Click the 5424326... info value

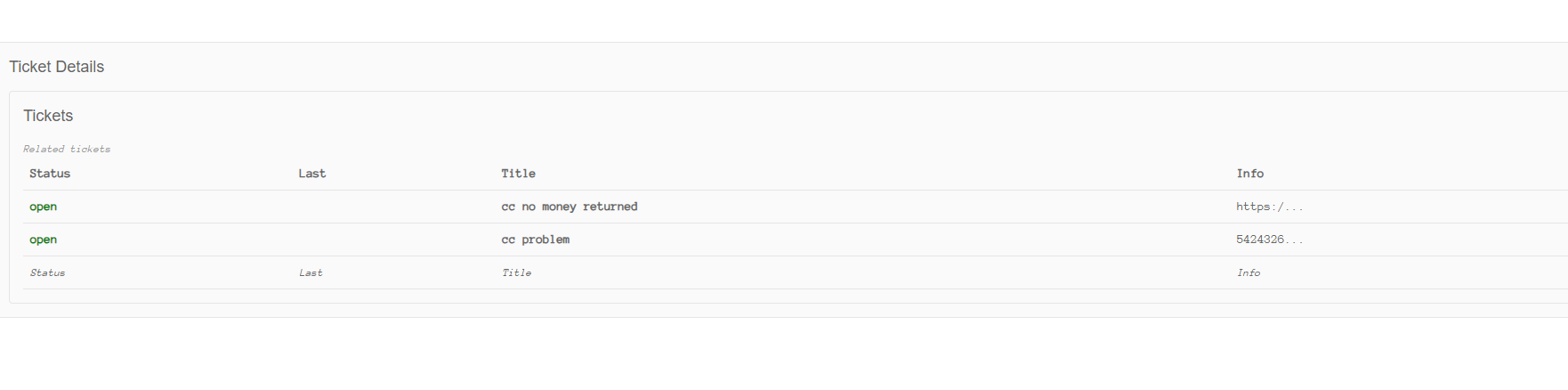[1269, 240]
